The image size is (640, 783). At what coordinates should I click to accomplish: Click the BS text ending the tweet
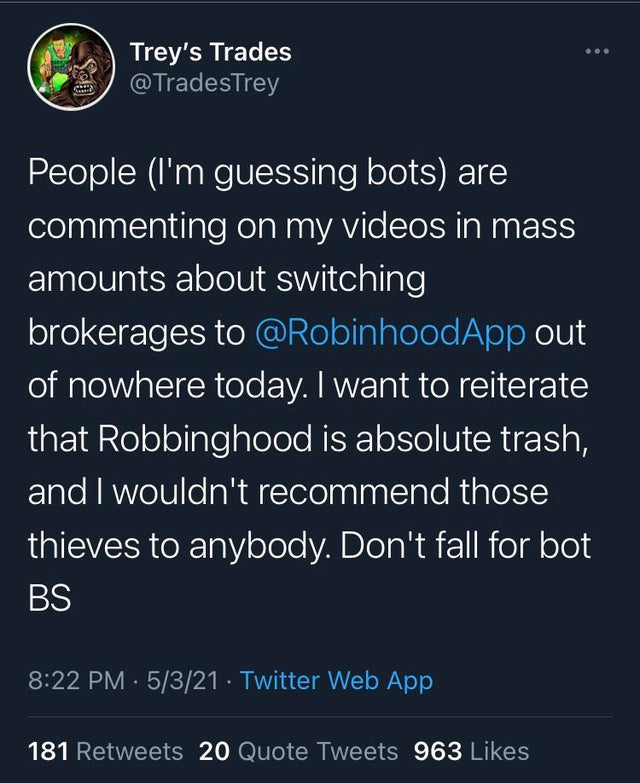(49, 598)
